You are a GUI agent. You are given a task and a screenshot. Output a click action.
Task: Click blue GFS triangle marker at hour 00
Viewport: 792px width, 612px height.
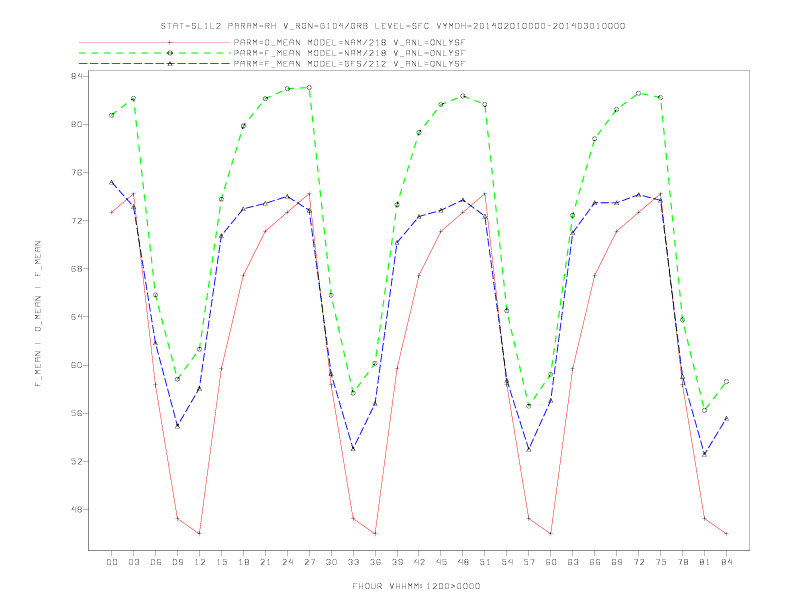click(112, 182)
